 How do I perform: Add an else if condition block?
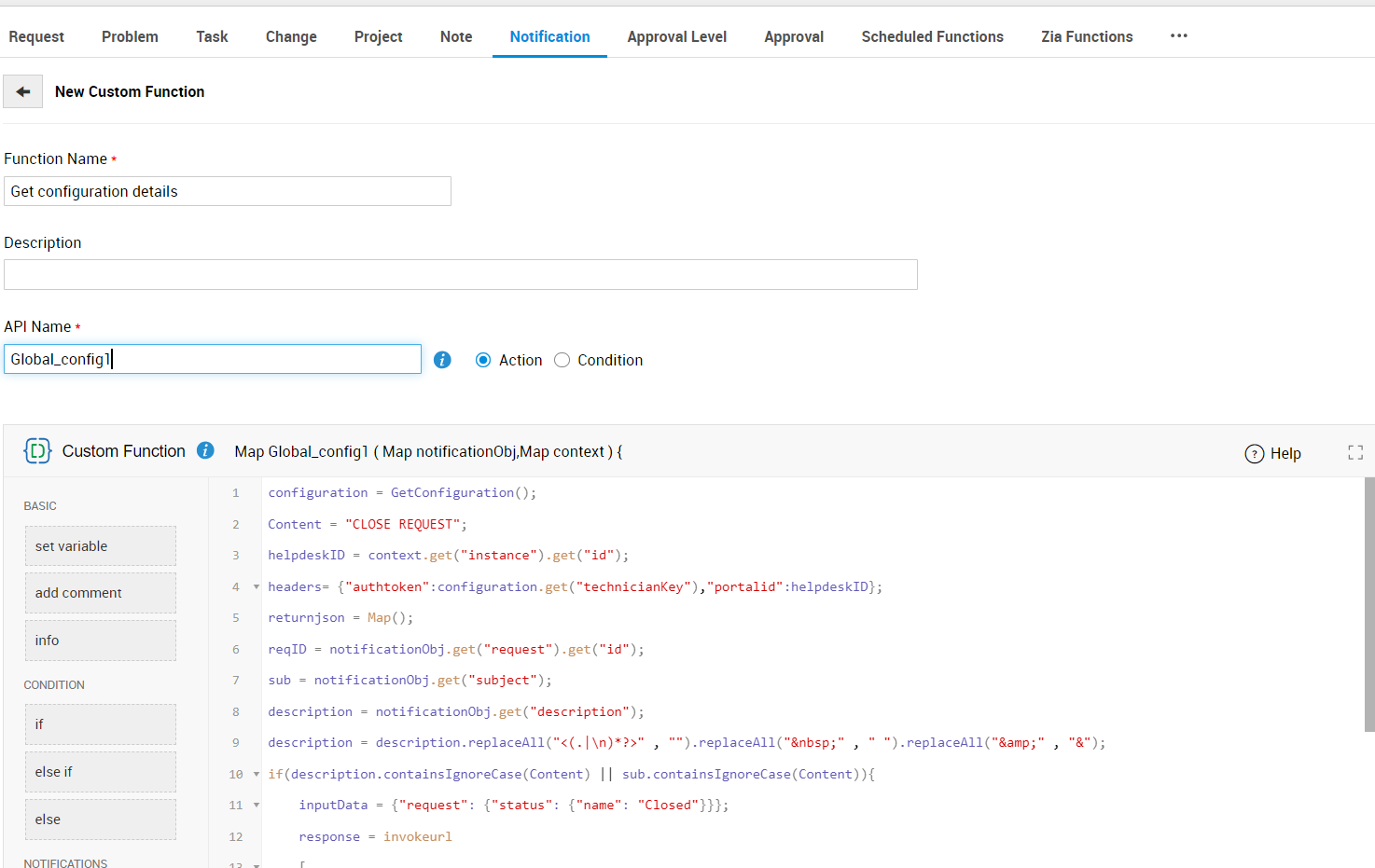[100, 772]
